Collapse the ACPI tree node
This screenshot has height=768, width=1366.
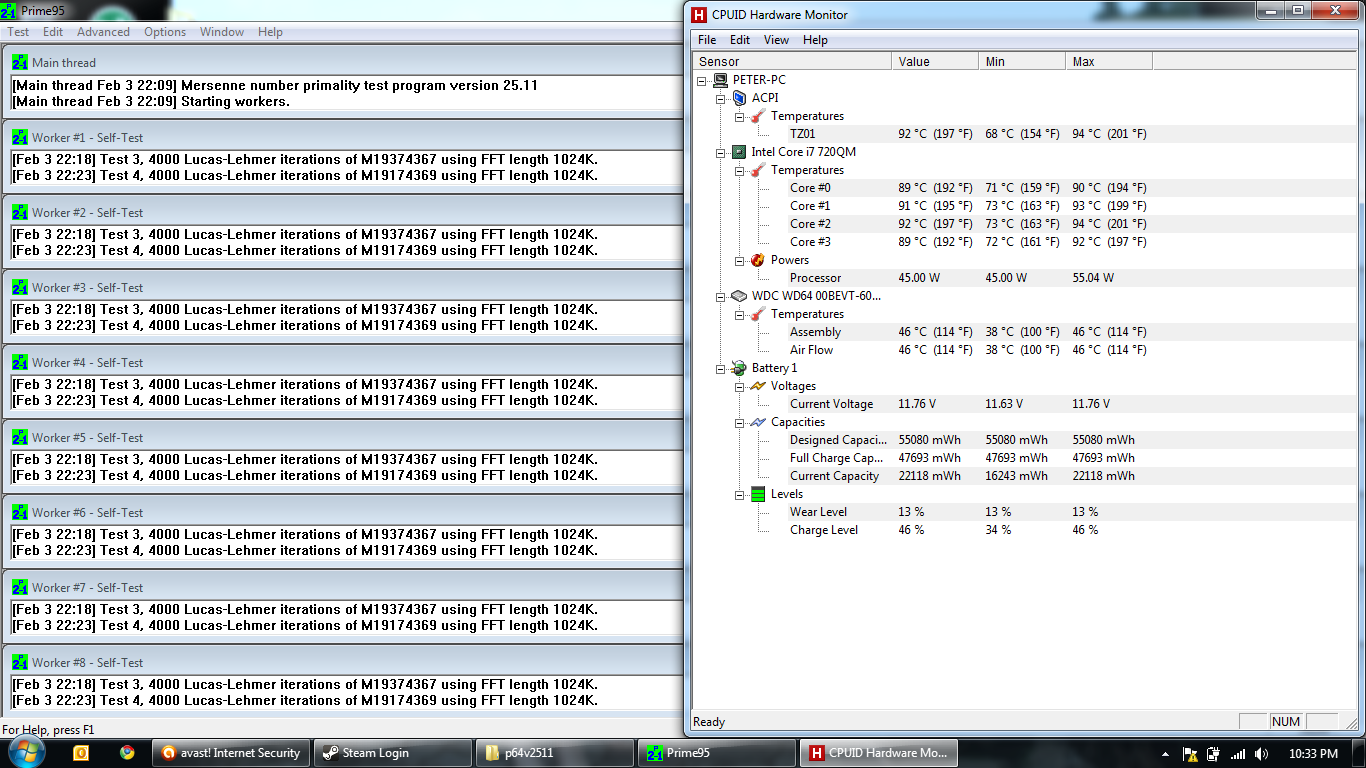point(721,99)
